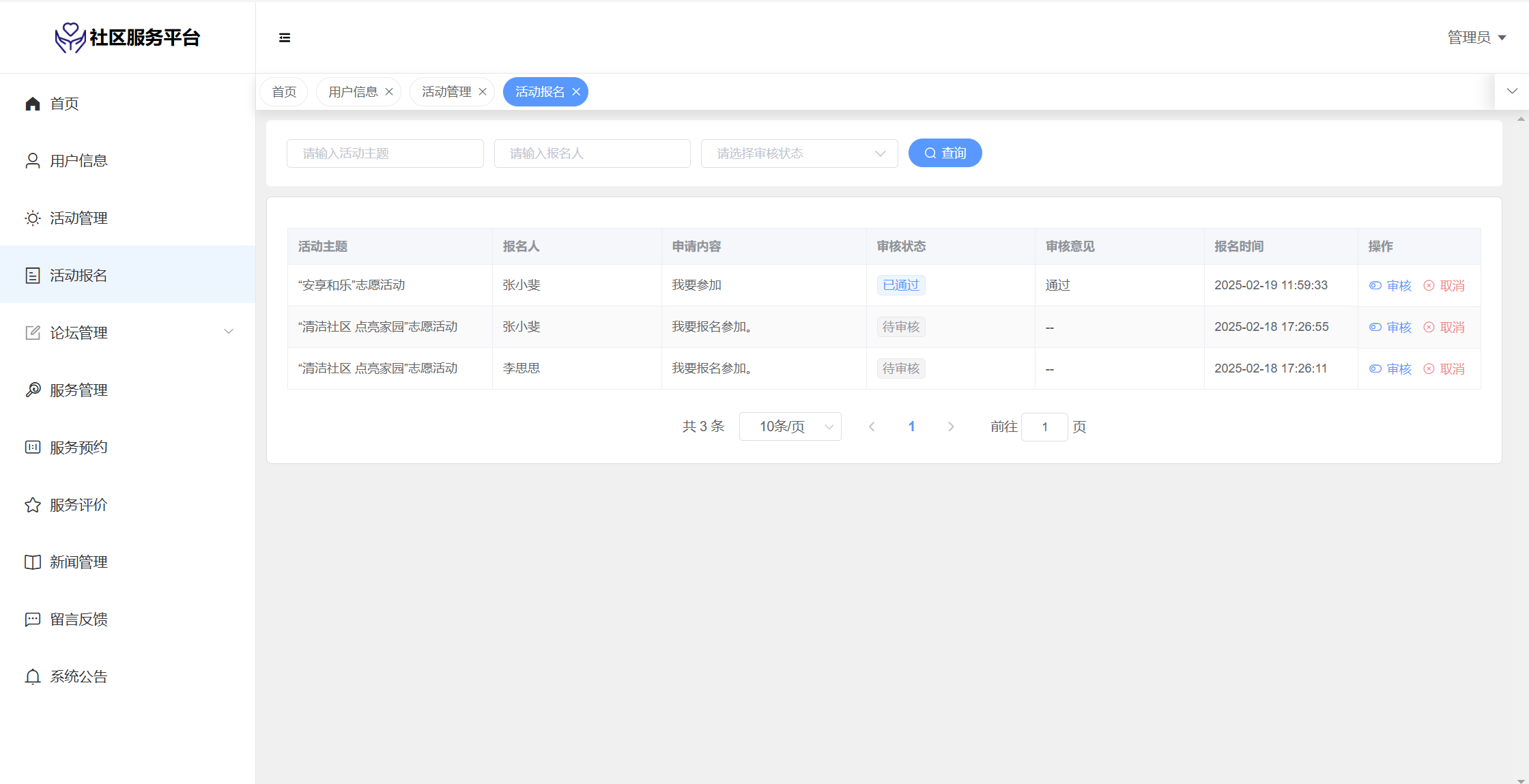Click 审核 for 李思思's registration

click(1390, 369)
